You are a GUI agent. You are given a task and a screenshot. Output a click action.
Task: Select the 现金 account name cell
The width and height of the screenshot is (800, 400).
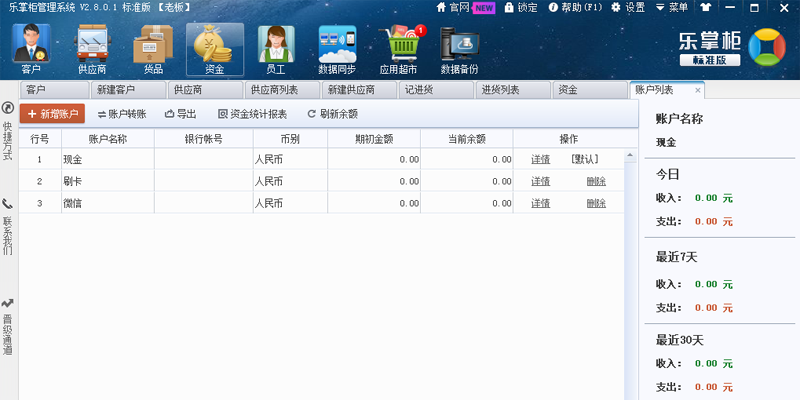coord(108,160)
